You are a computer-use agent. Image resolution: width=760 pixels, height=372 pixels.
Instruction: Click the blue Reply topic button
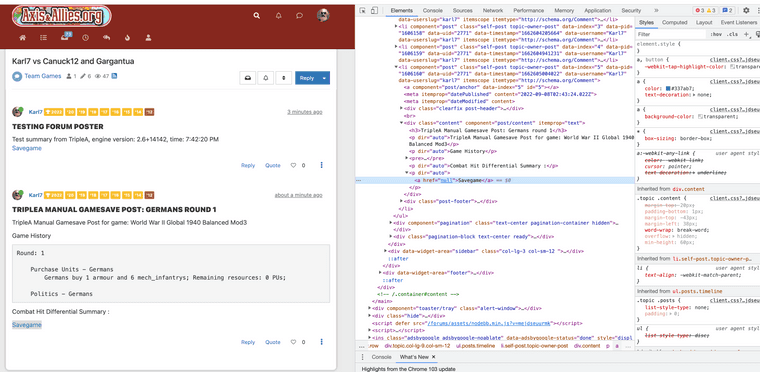[x=307, y=78]
